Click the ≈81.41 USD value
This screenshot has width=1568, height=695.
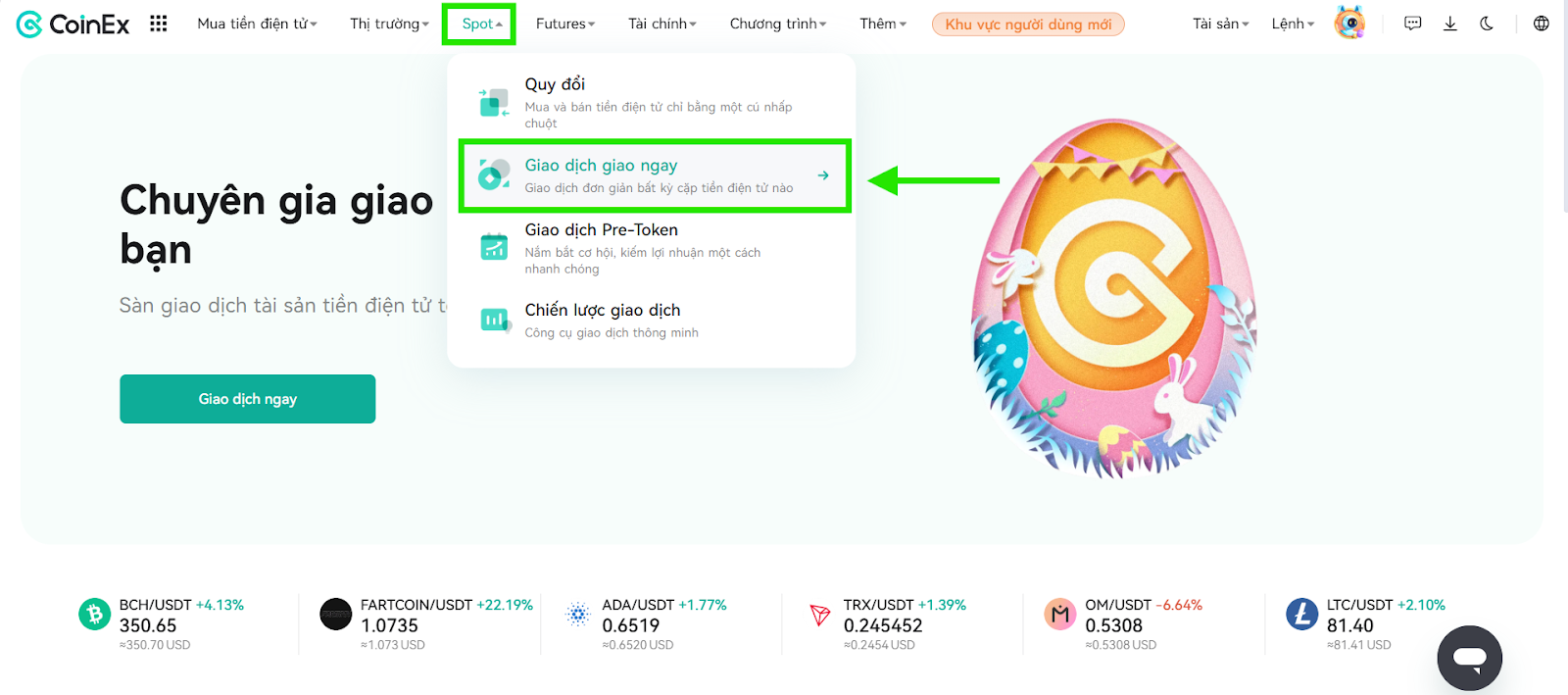coord(1359,645)
